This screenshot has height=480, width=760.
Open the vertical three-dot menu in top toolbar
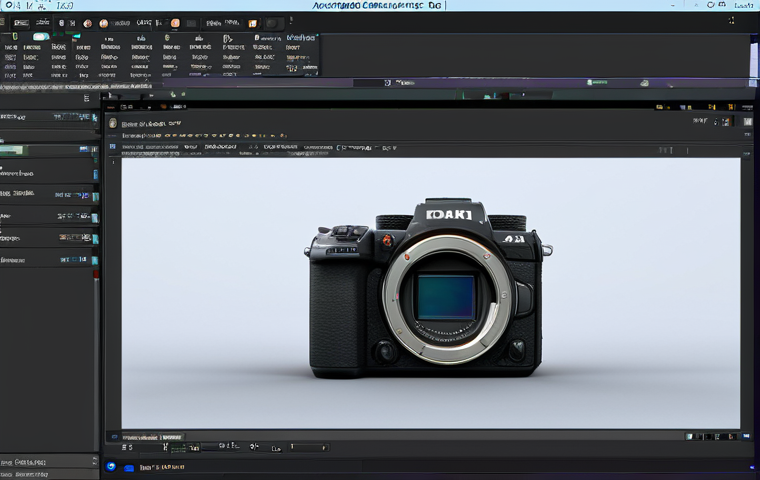click(x=291, y=20)
